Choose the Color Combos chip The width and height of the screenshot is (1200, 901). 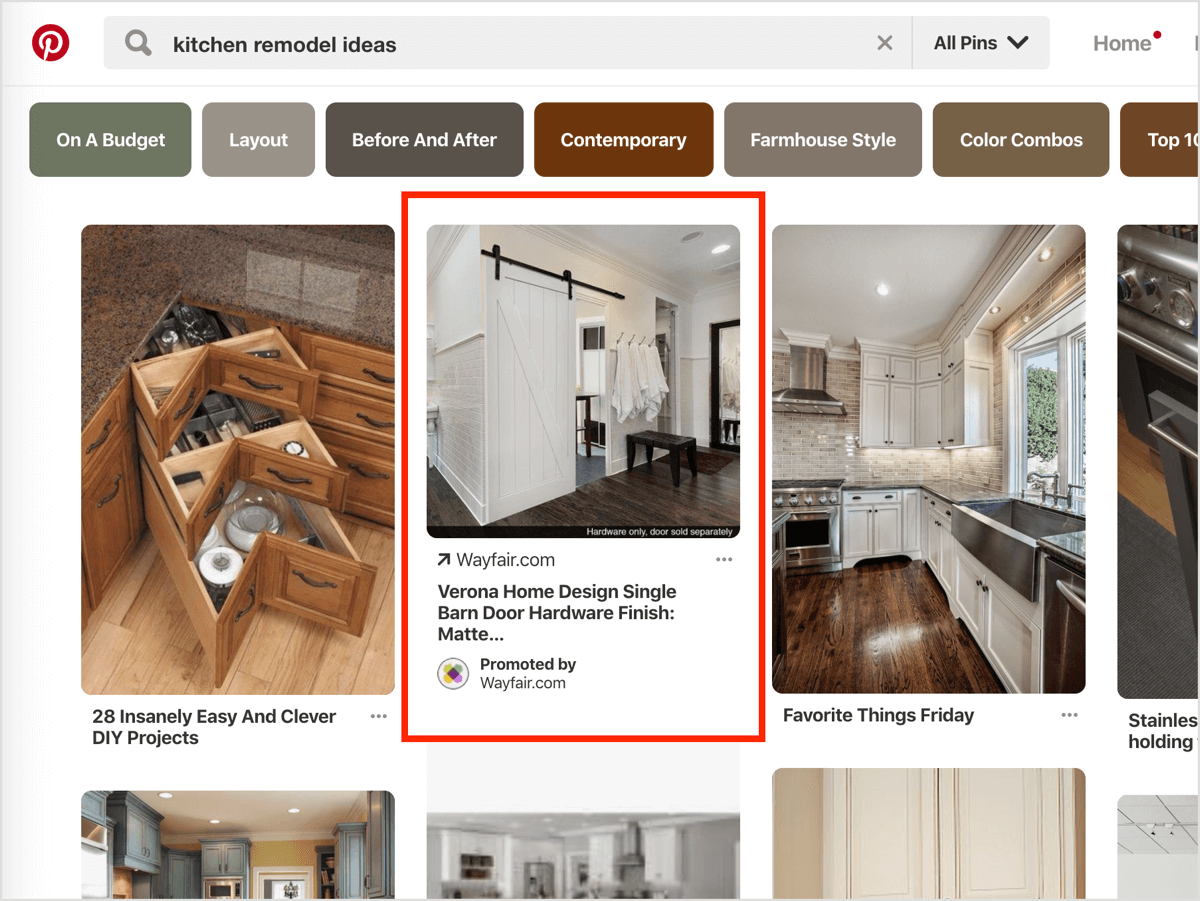click(x=1021, y=140)
